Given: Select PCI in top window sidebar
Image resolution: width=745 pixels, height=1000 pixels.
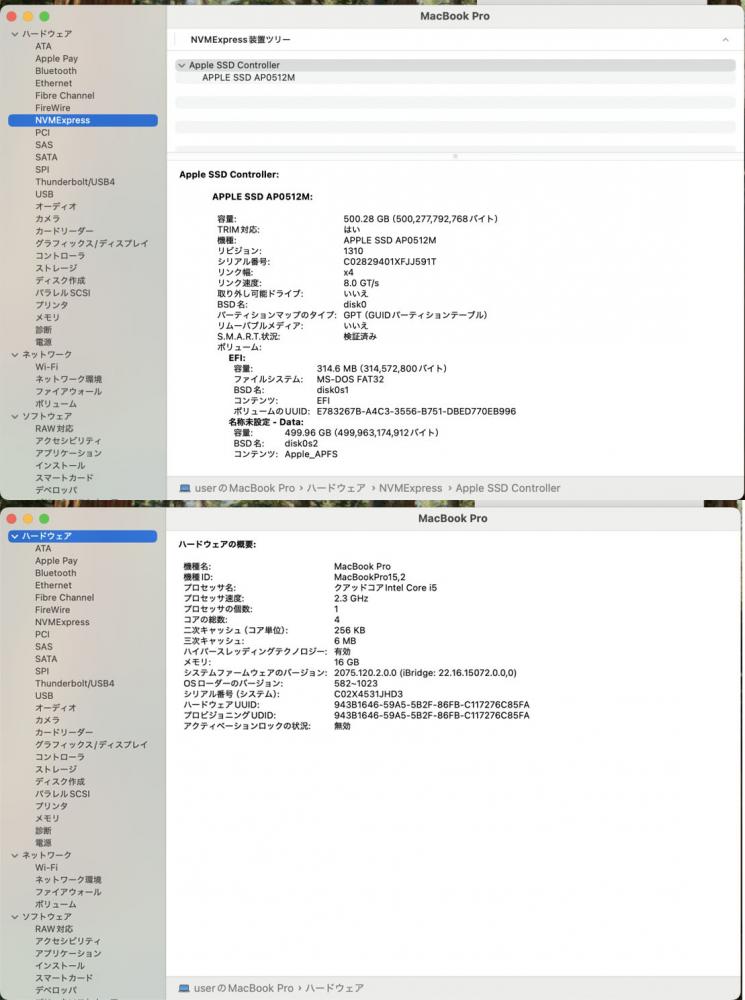Looking at the screenshot, I should pyautogui.click(x=42, y=133).
